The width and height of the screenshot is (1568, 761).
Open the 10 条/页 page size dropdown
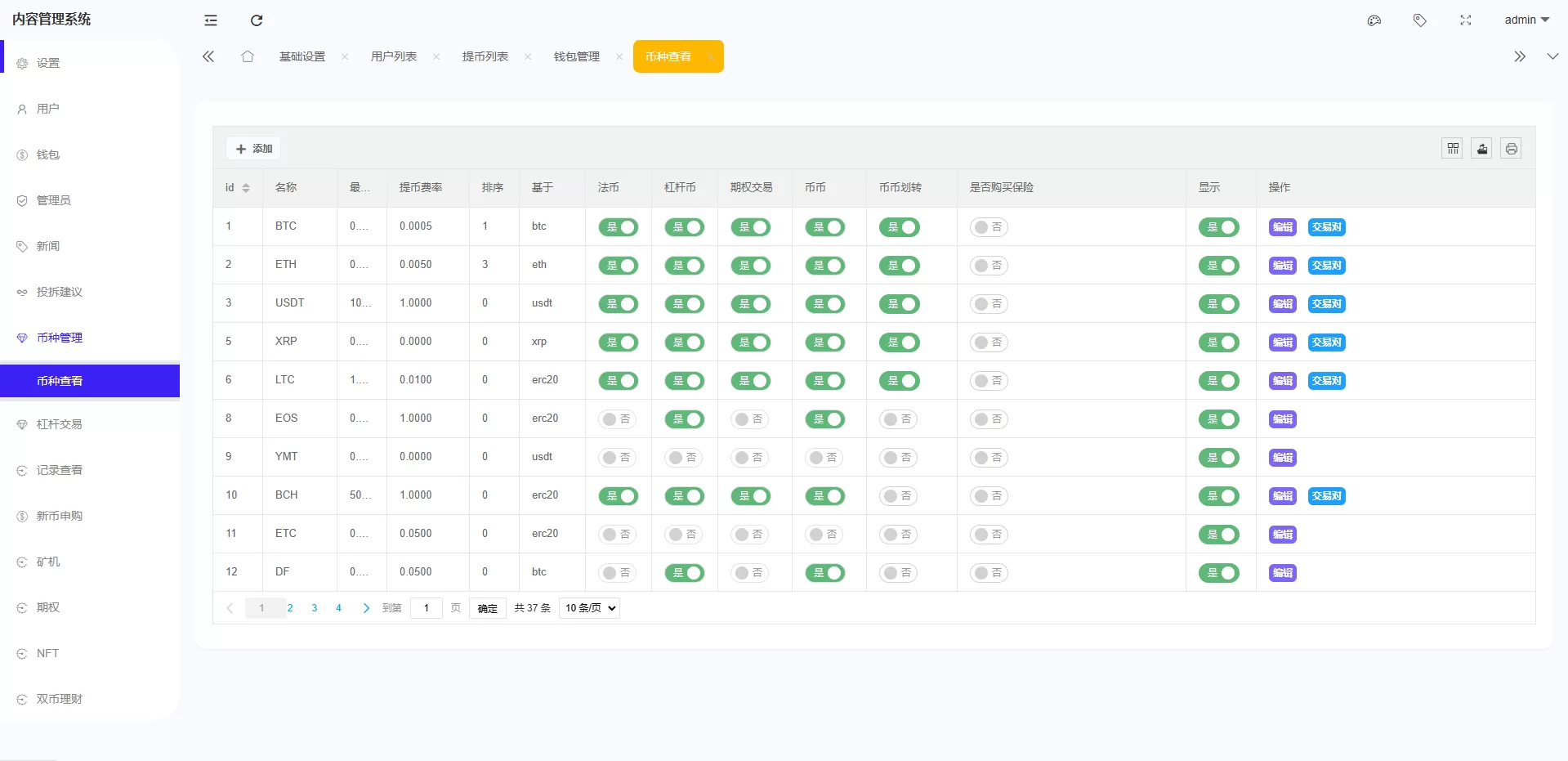pos(589,608)
